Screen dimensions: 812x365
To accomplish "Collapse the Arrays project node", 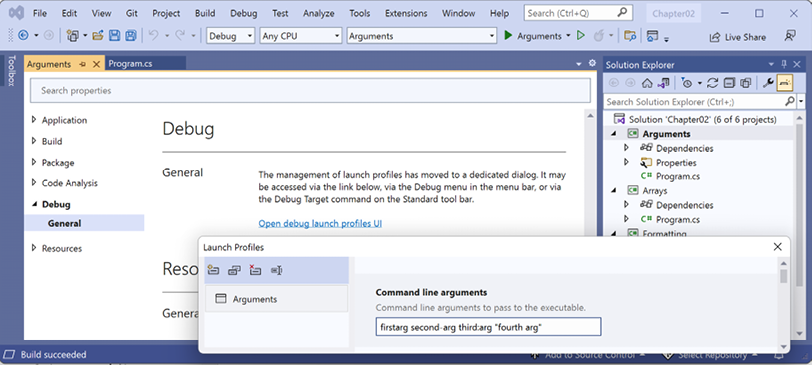I will 614,191.
